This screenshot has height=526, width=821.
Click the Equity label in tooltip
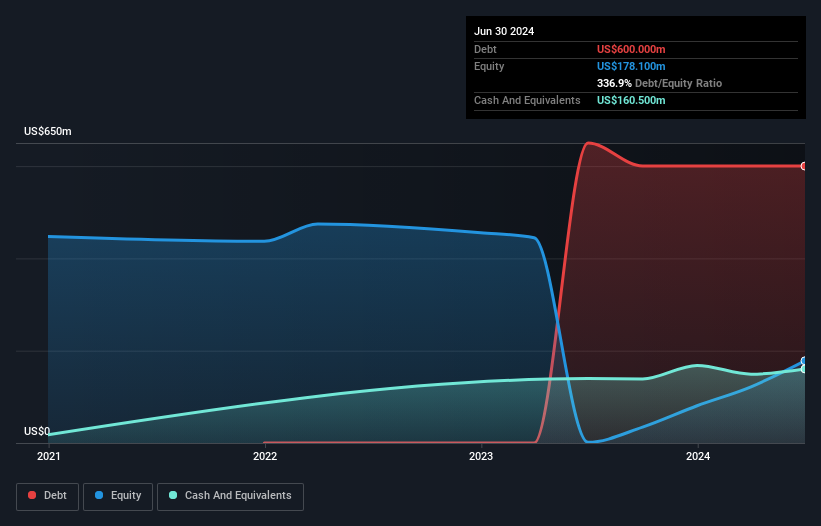489,66
